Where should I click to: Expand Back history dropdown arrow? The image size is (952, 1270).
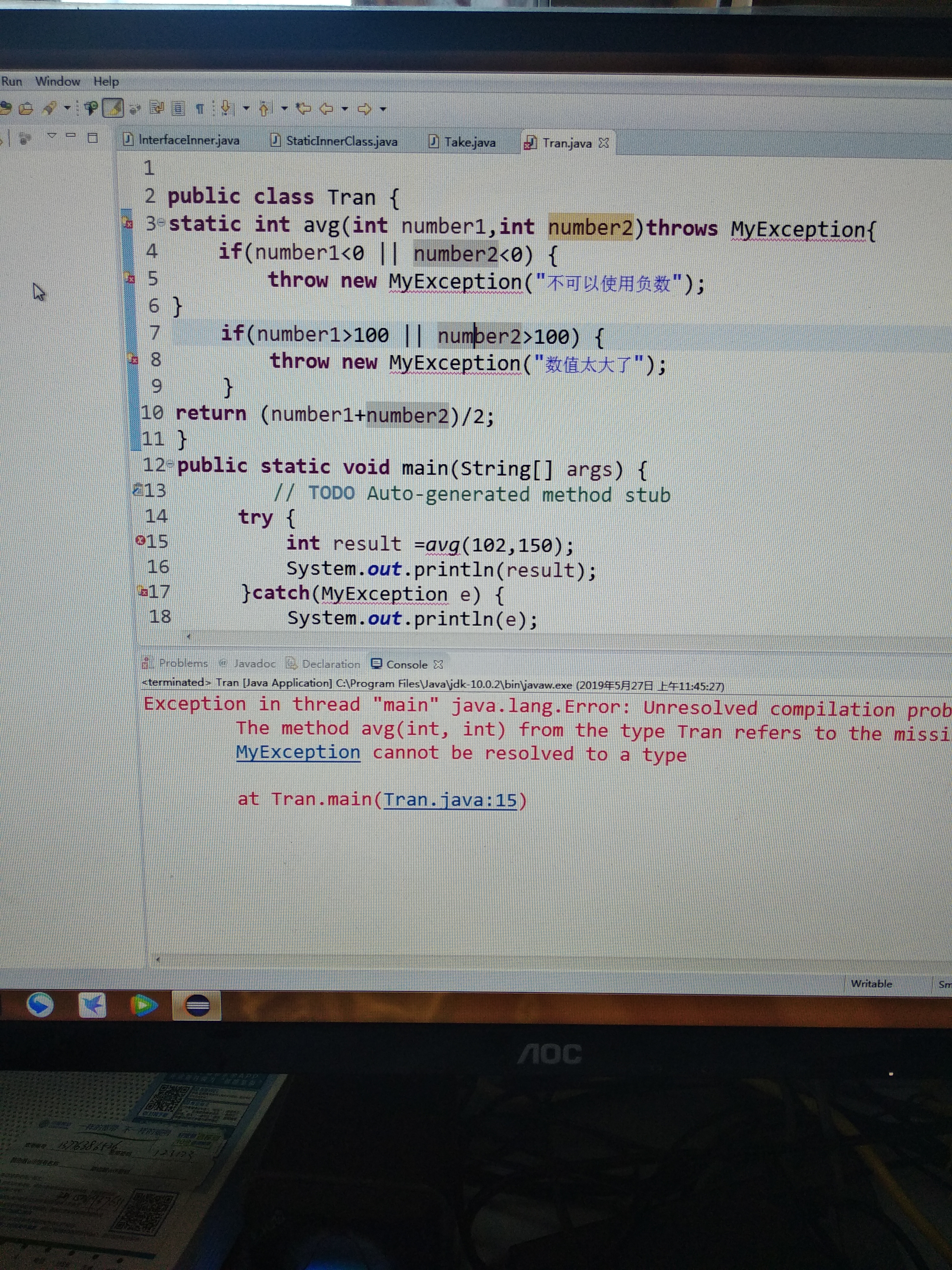tap(345, 109)
